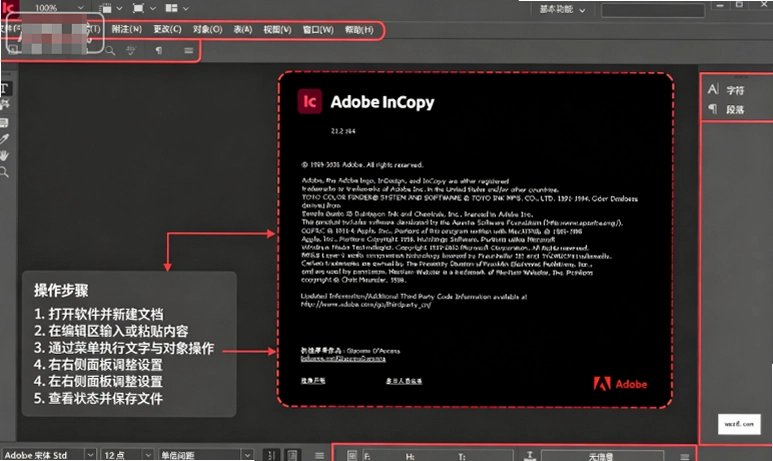This screenshot has height=461, width=773.
Task: Select the Zoom tool in left toolbar
Action: (x=4, y=172)
